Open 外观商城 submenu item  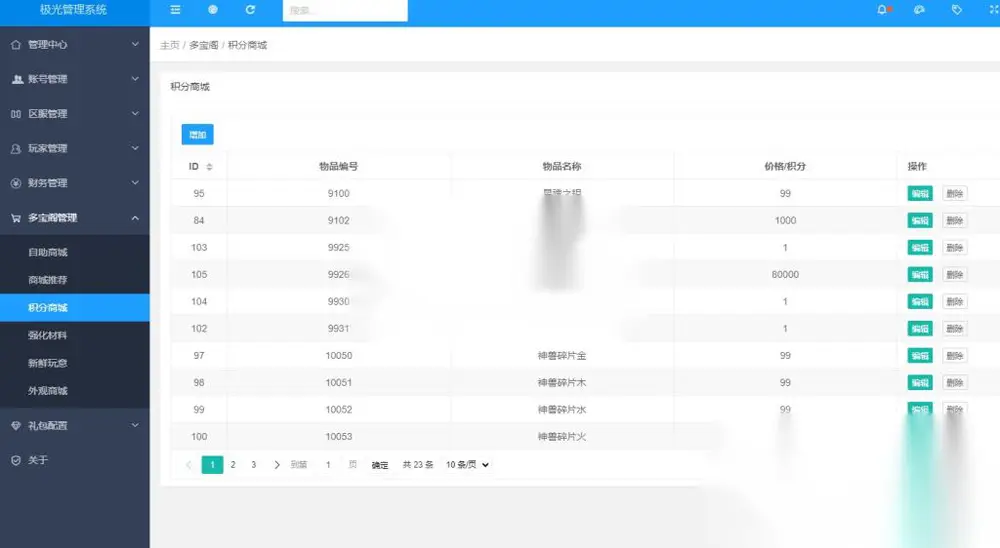(x=75, y=390)
